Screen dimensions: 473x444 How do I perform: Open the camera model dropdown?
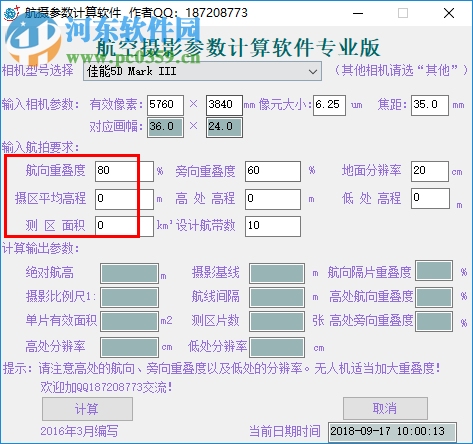202,71
